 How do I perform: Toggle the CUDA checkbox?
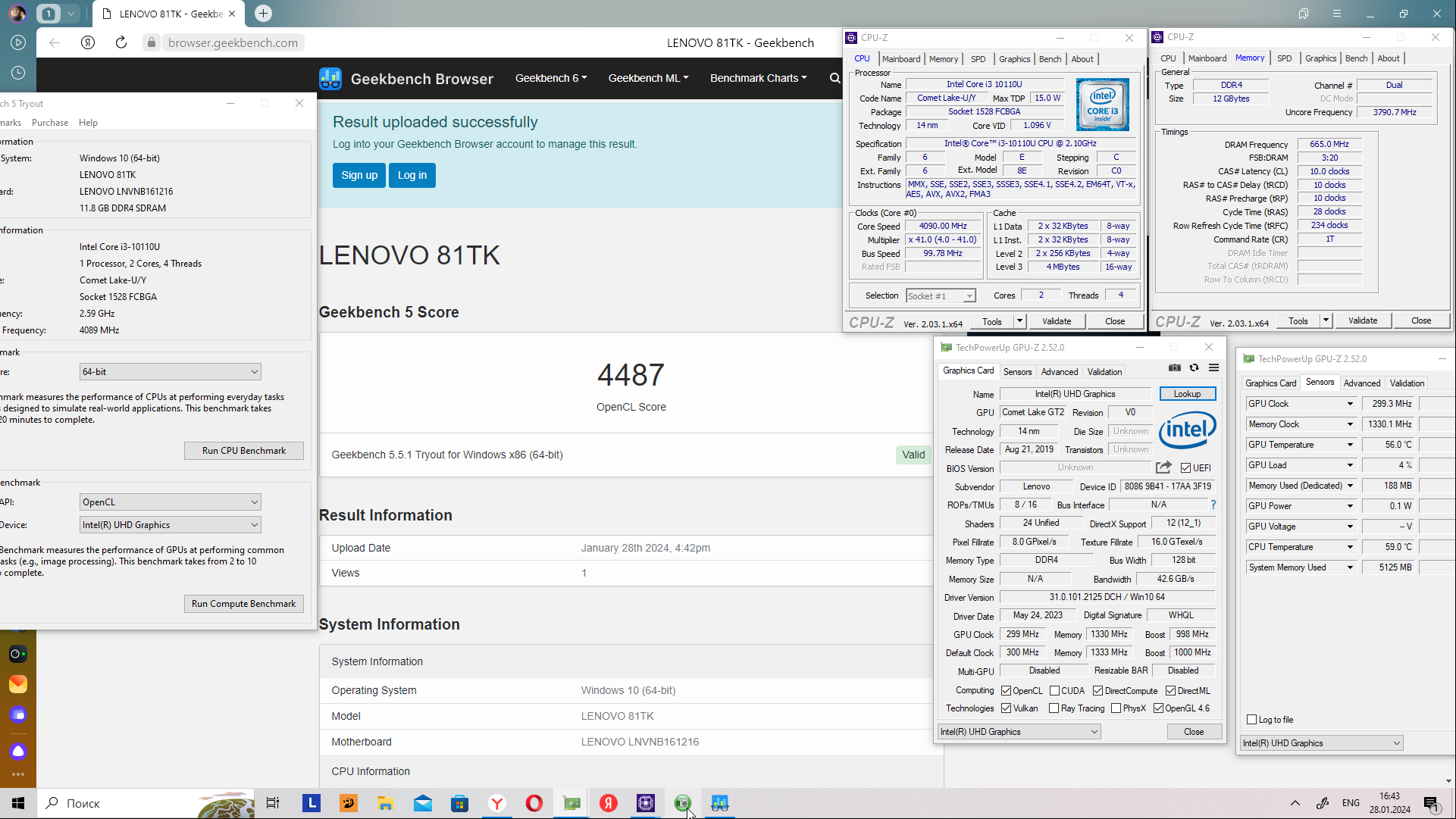1054,691
